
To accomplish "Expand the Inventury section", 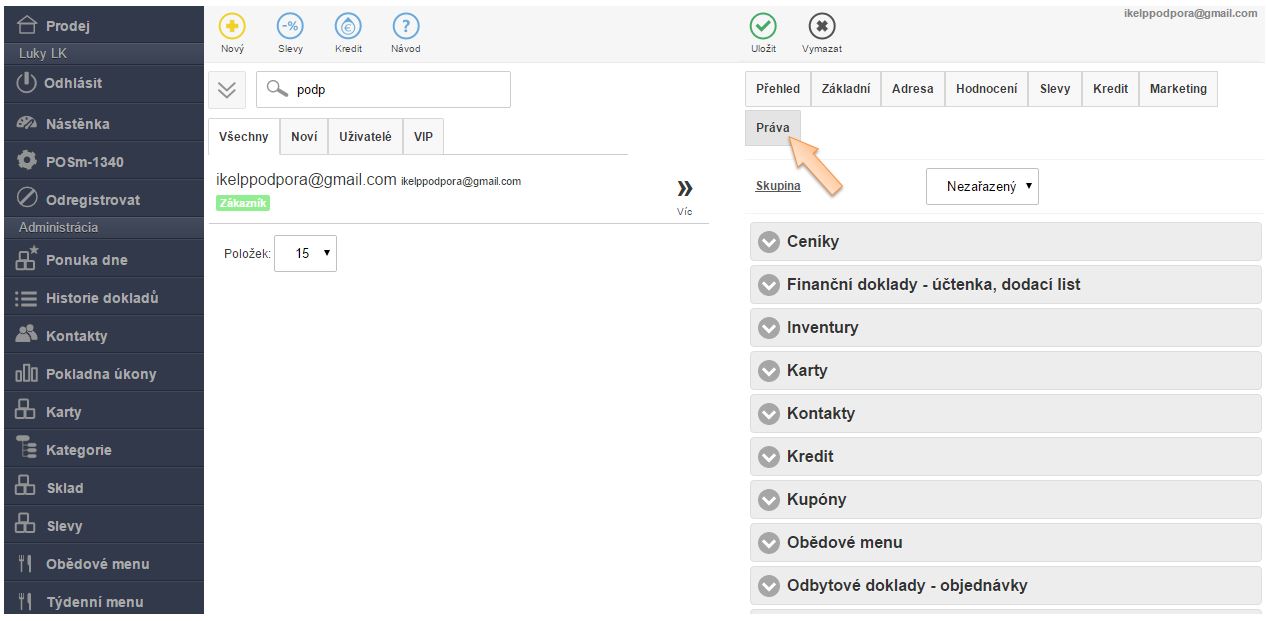I will (x=768, y=328).
